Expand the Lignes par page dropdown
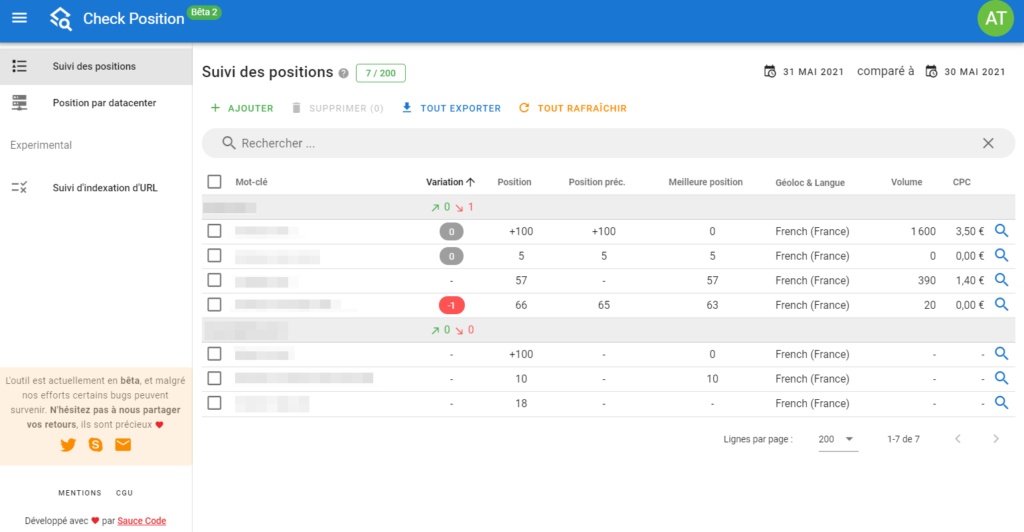Image resolution: width=1024 pixels, height=532 pixels. point(837,439)
